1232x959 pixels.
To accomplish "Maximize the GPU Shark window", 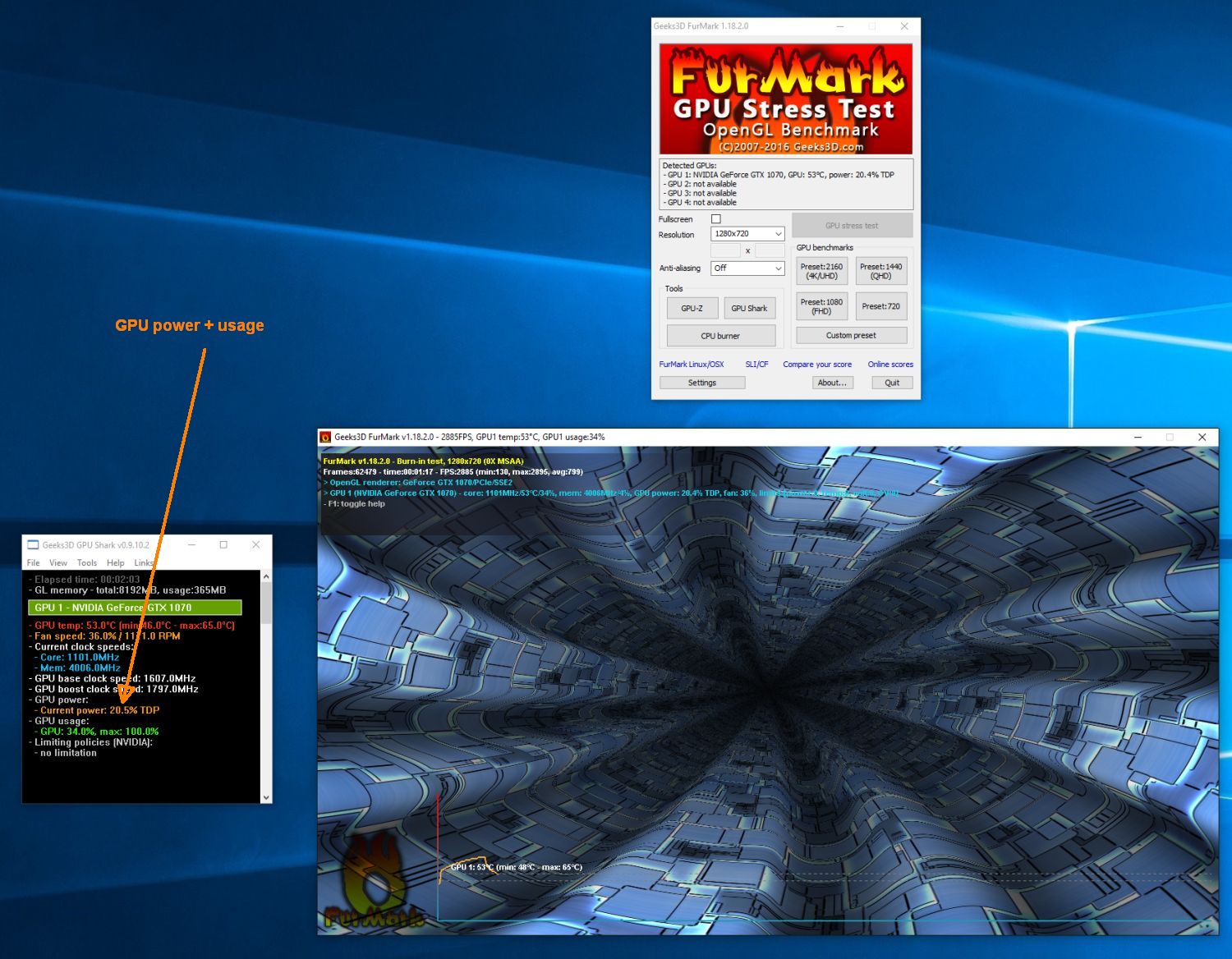I will tap(223, 544).
